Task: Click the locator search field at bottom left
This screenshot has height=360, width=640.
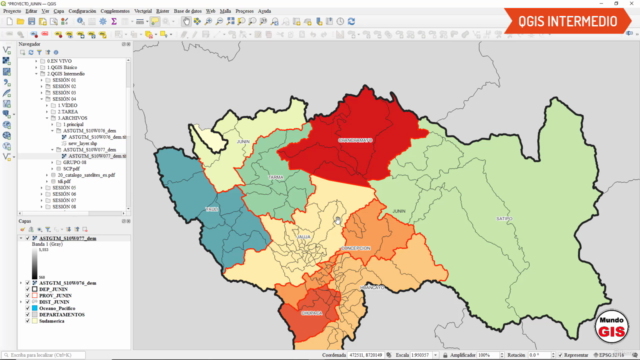Action: tap(43, 355)
